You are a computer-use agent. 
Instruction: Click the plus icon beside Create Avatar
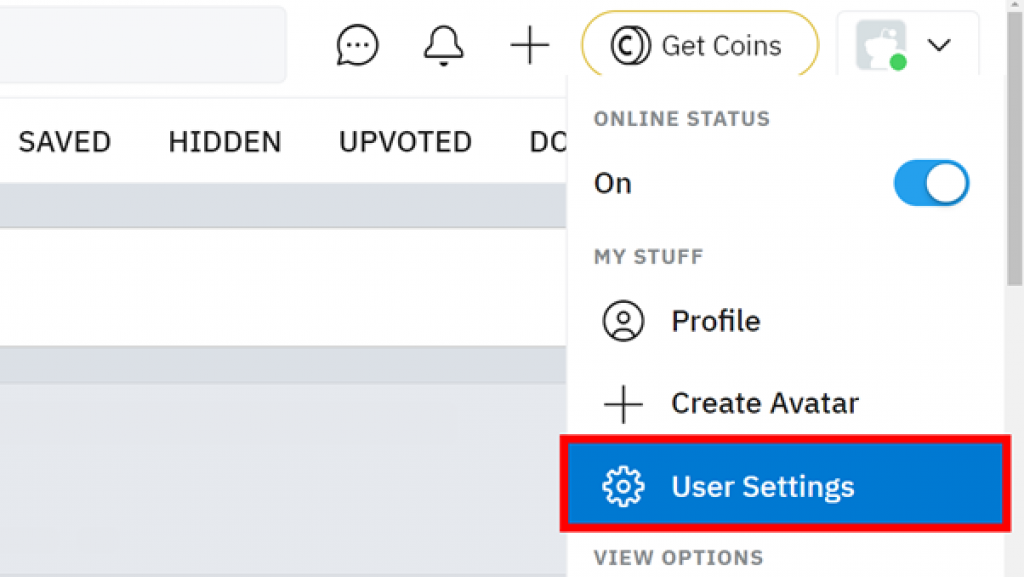point(623,404)
